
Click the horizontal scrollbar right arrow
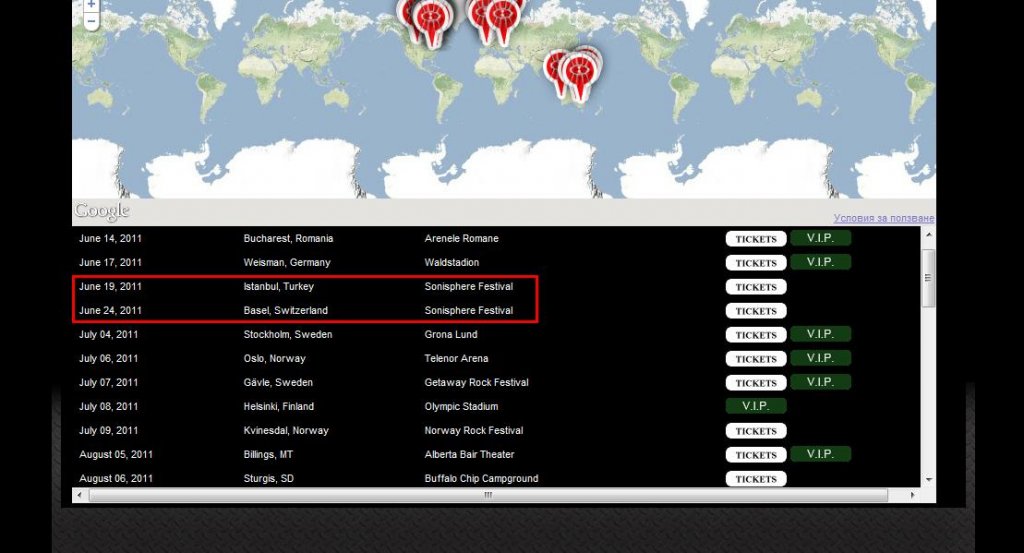click(913, 496)
